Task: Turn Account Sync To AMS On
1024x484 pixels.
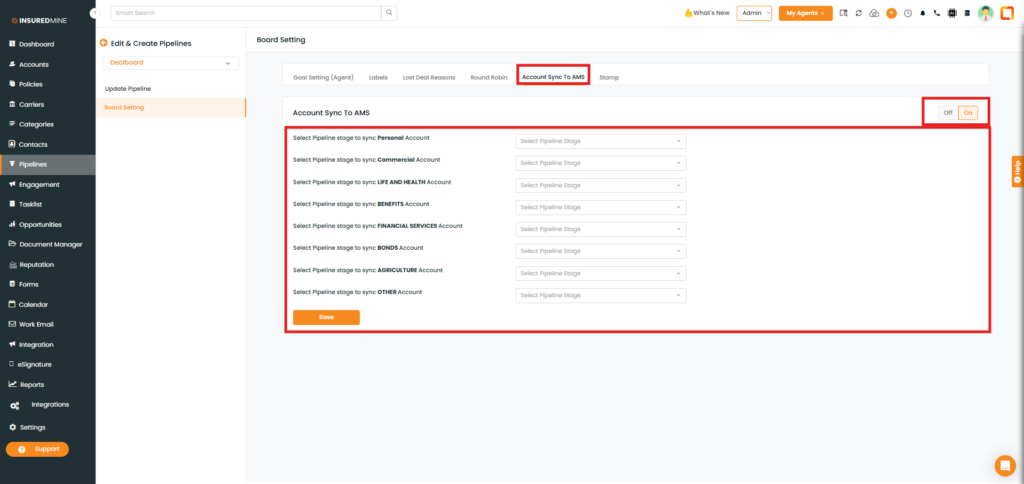Action: [967, 113]
